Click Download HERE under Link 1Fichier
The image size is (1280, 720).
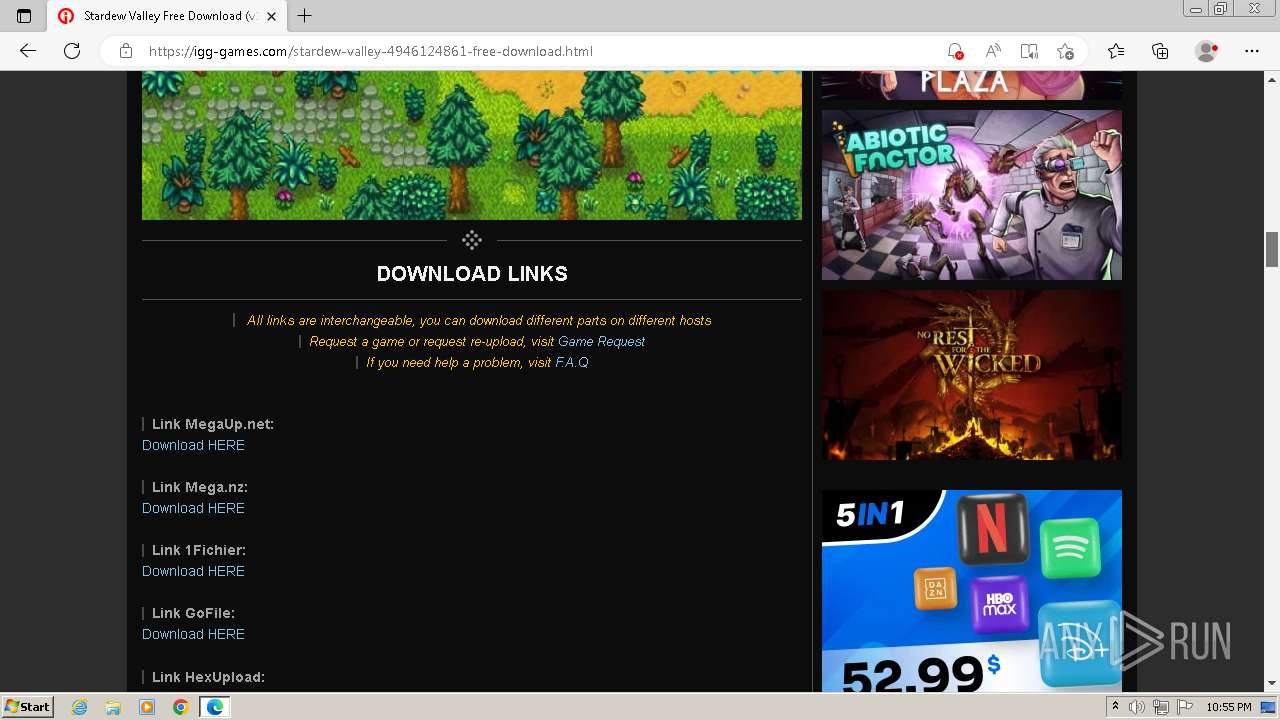193,571
